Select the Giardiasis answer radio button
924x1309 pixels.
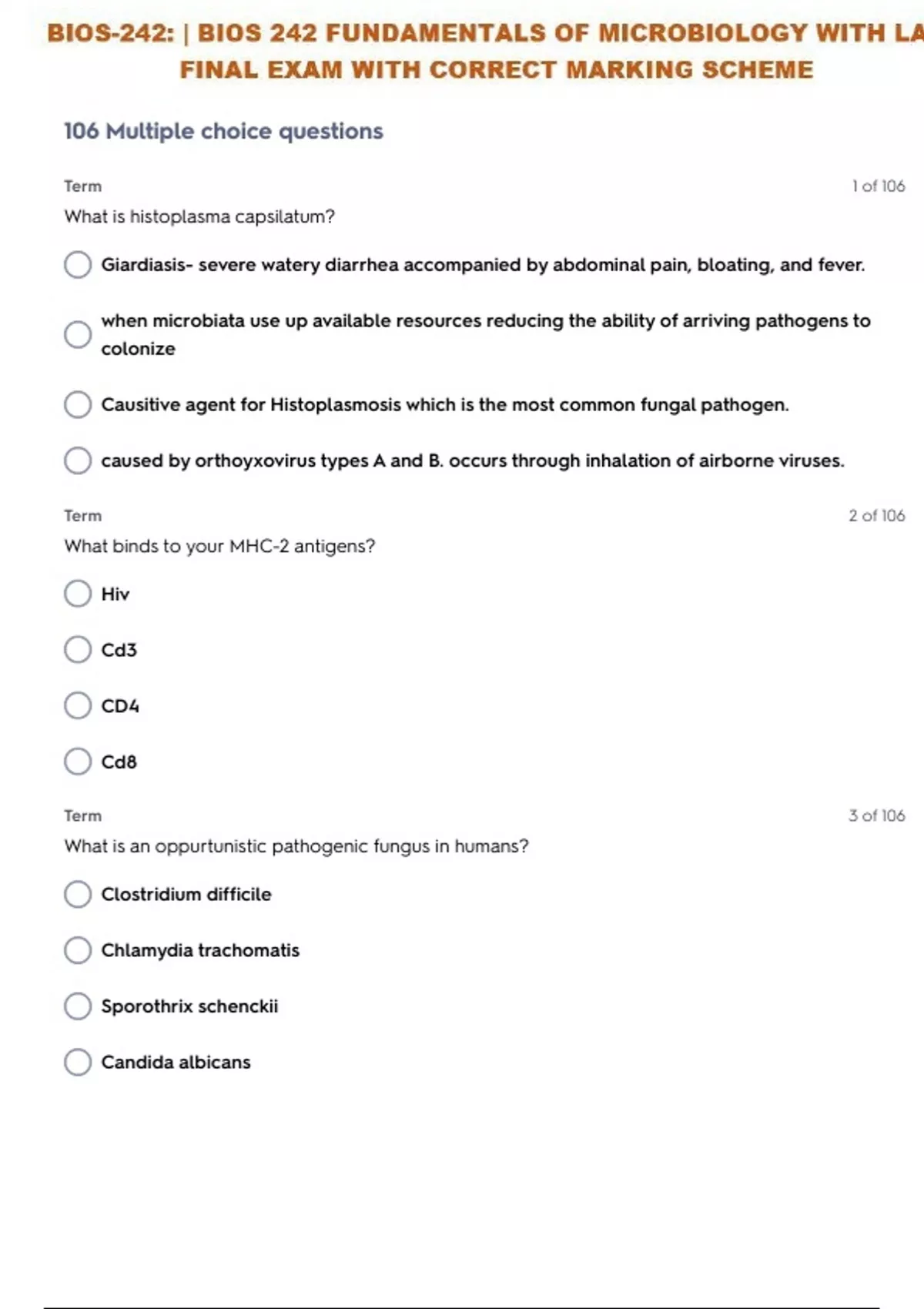pyautogui.click(x=78, y=265)
